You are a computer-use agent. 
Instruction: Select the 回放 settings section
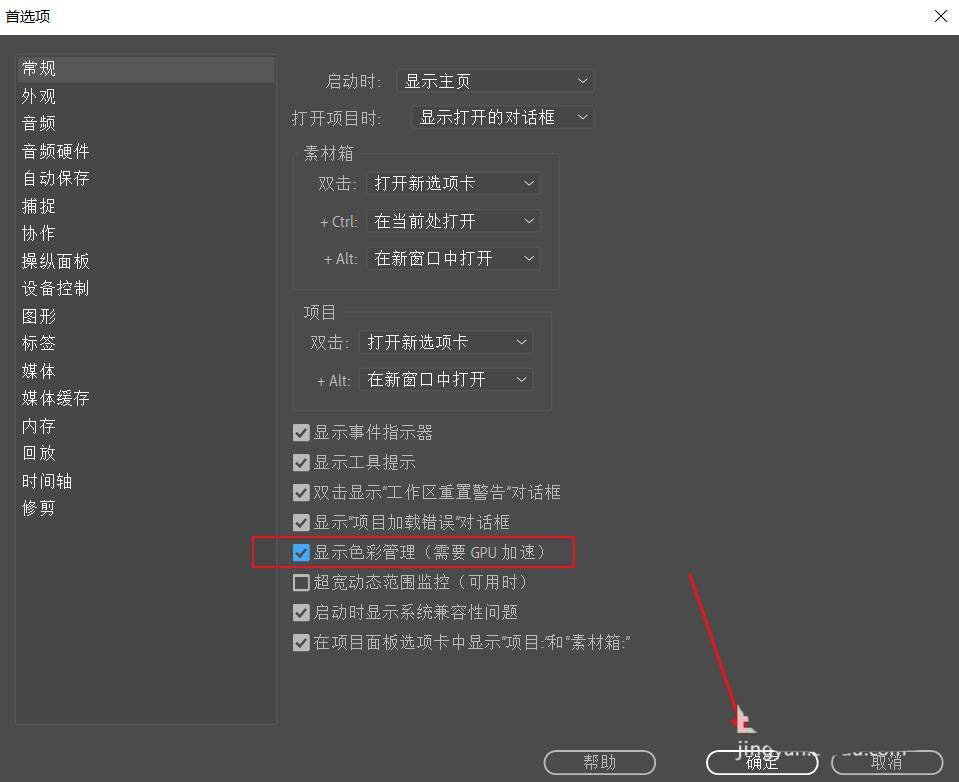(38, 453)
